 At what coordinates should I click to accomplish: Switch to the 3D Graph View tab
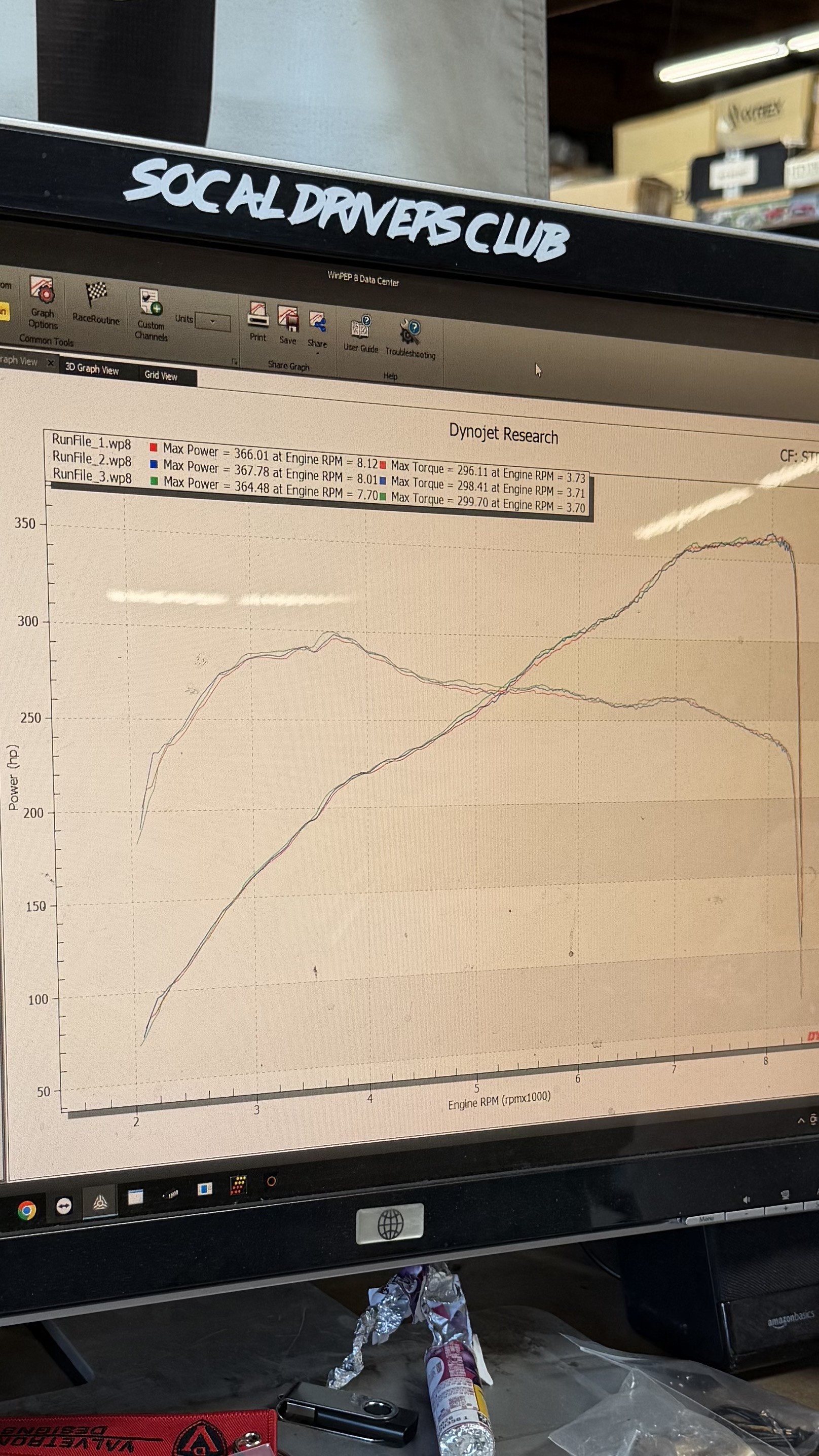tap(92, 368)
